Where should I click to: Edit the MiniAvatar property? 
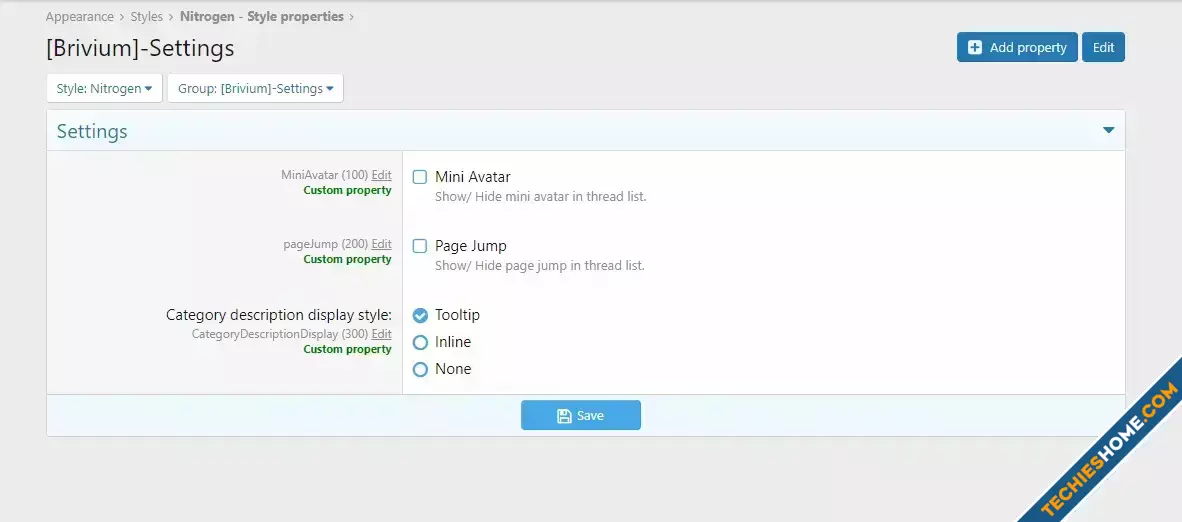click(381, 175)
